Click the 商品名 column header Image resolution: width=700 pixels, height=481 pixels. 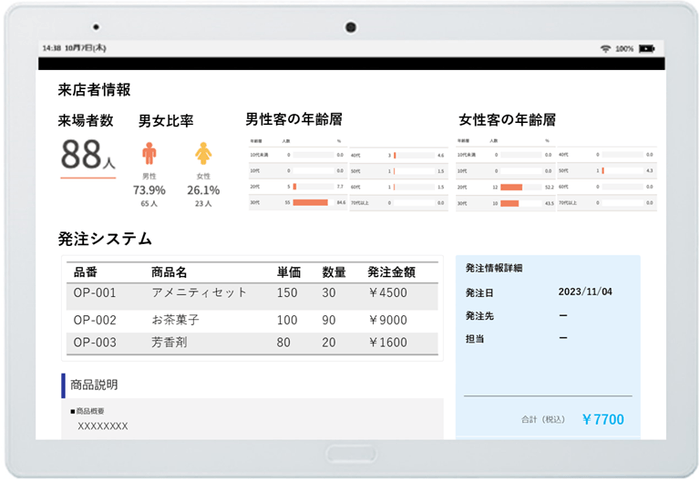(x=169, y=271)
